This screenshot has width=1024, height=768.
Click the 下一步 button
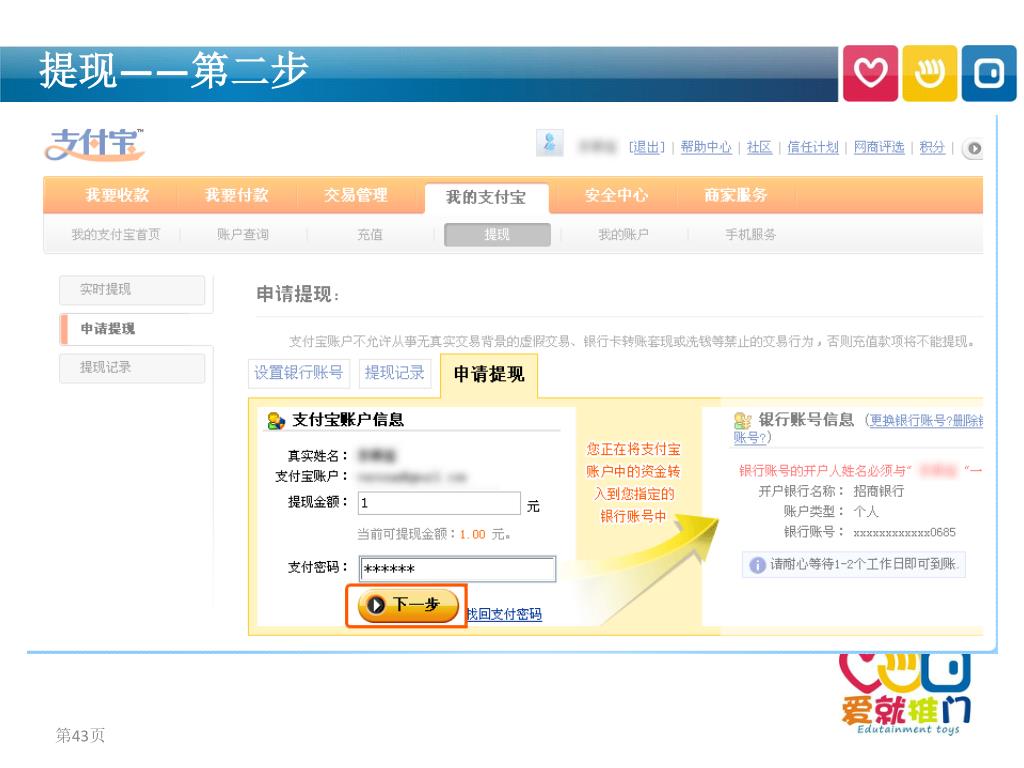click(x=407, y=605)
